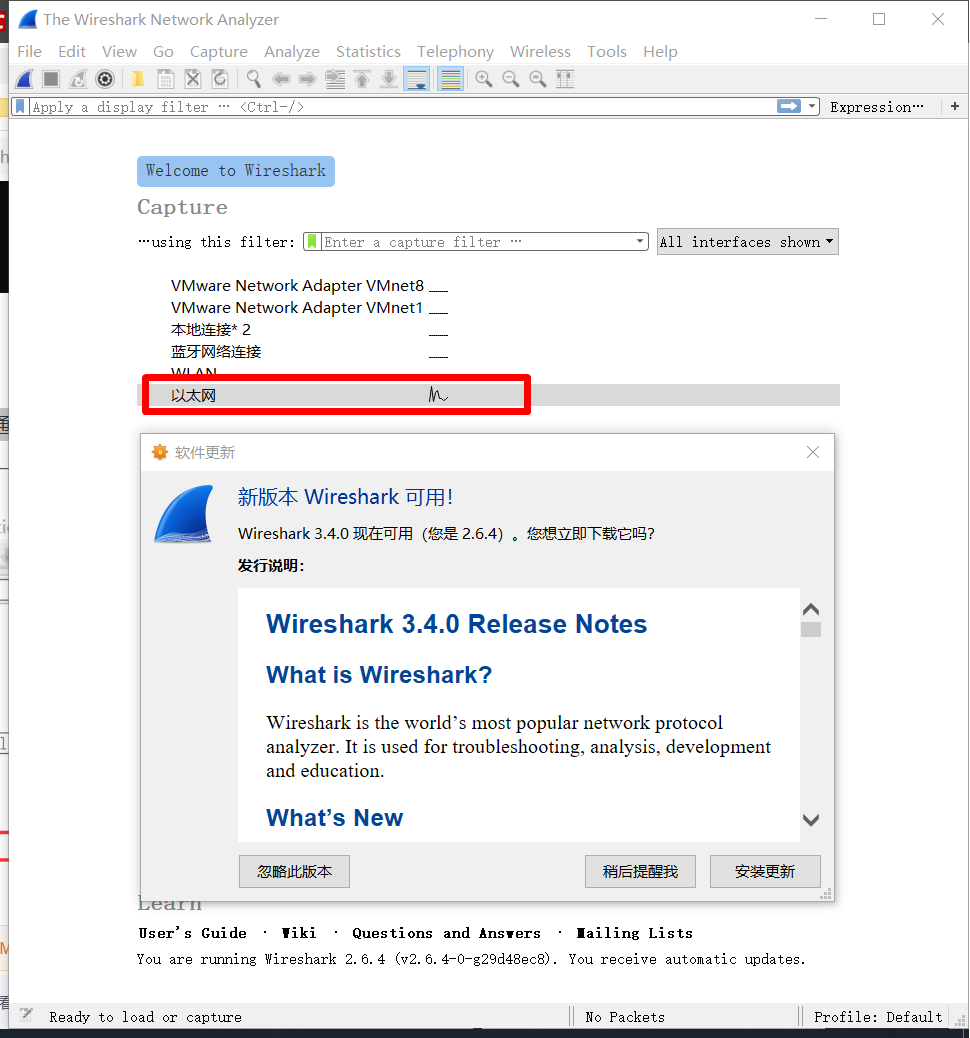Go to next packet arrow
Viewport: 970px width, 1038px height.
[x=308, y=79]
